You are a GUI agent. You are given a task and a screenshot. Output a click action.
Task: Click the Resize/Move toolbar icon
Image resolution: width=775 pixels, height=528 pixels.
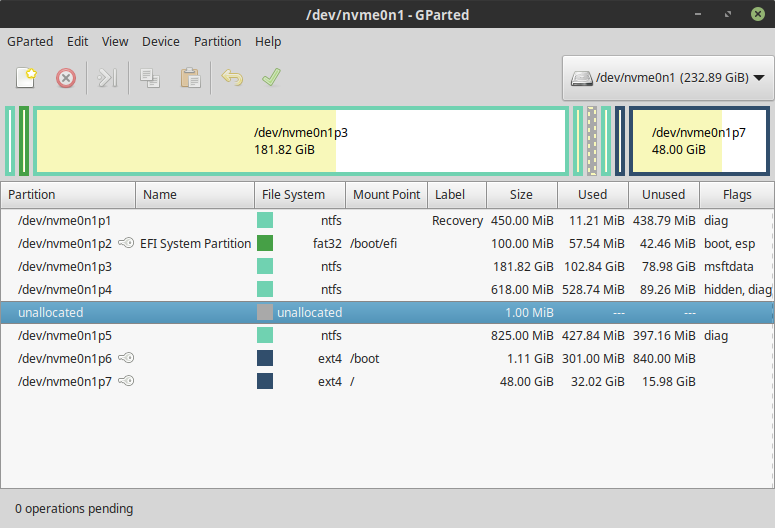[107, 78]
